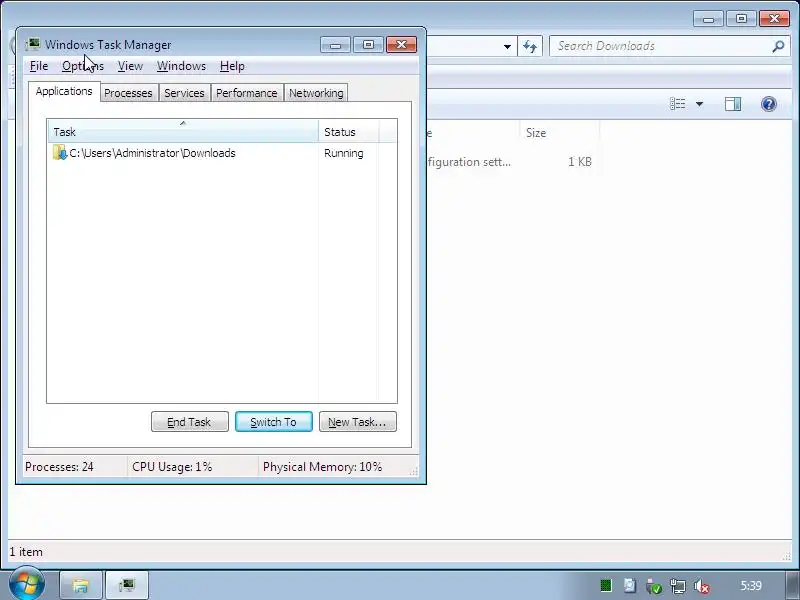Click the Show desktop strip at taskbar end
Viewport: 800px width, 600px height.
pos(792,585)
